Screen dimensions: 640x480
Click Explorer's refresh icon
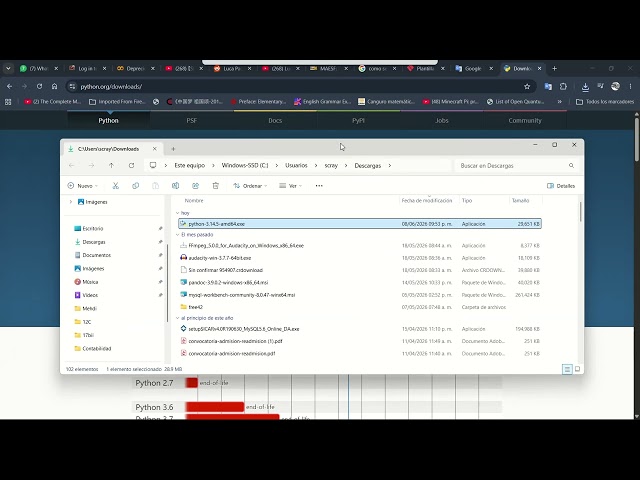point(131,165)
